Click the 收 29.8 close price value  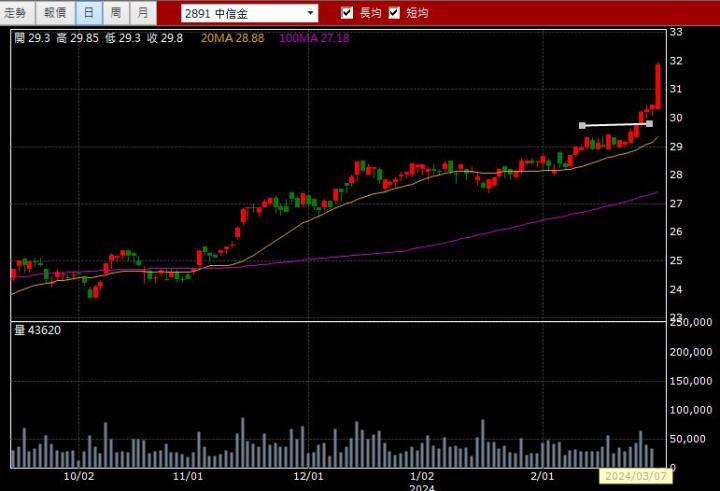point(165,38)
